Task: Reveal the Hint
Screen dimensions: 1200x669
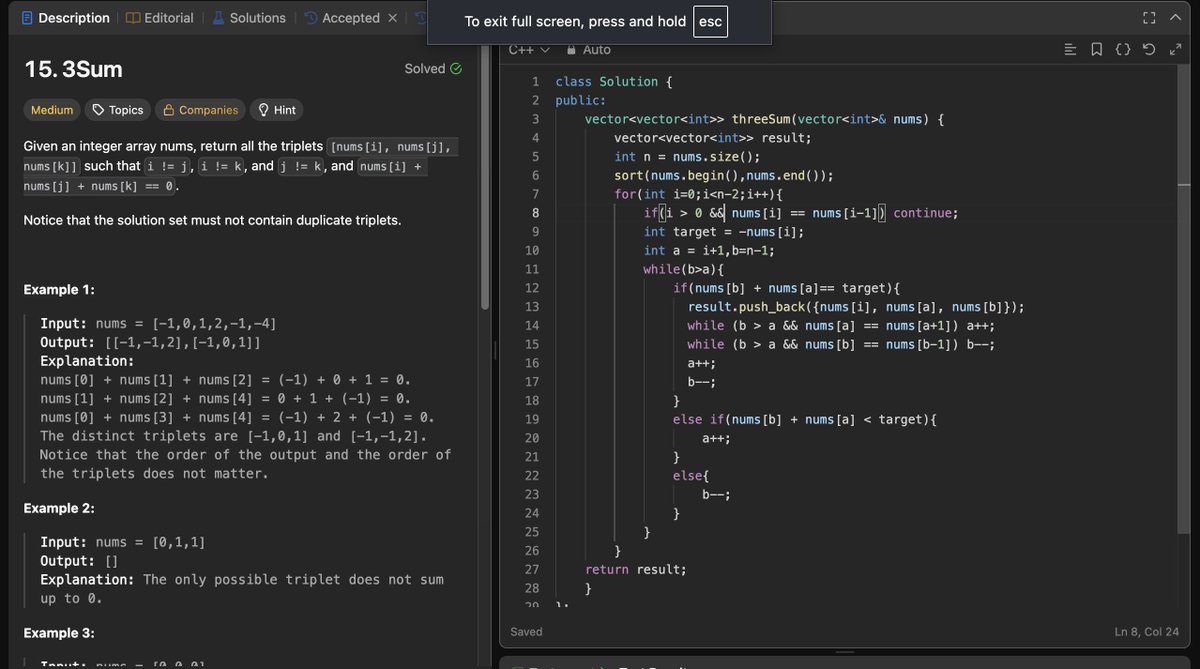Action: point(277,110)
